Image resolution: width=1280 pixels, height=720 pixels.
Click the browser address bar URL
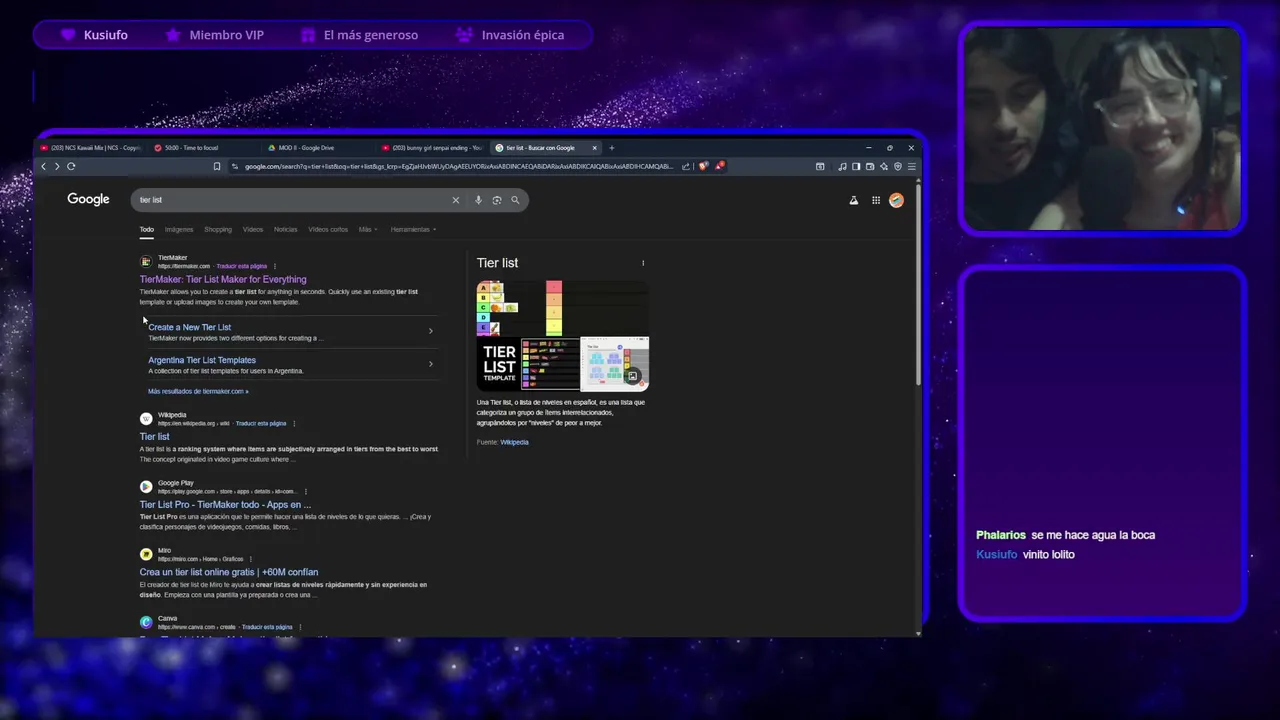(459, 166)
